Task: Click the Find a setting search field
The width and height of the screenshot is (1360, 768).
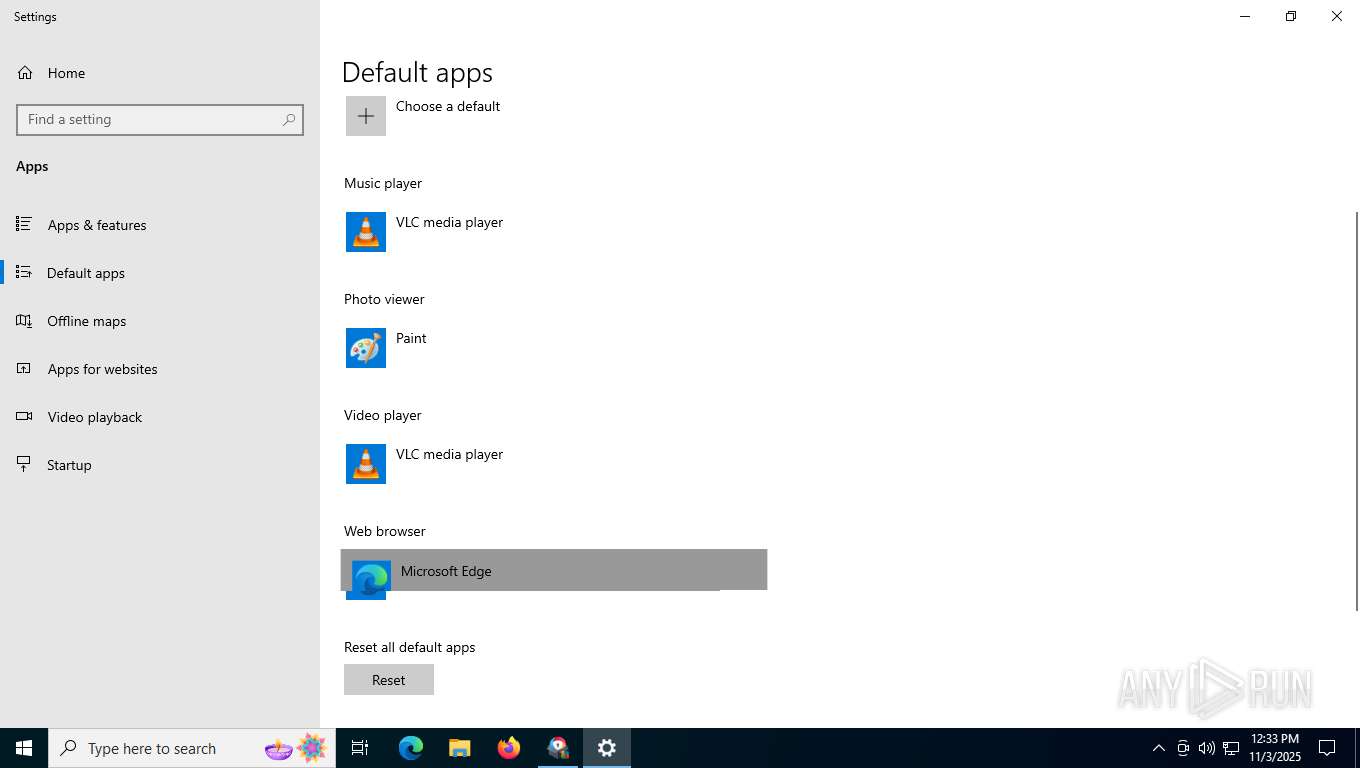Action: point(160,119)
